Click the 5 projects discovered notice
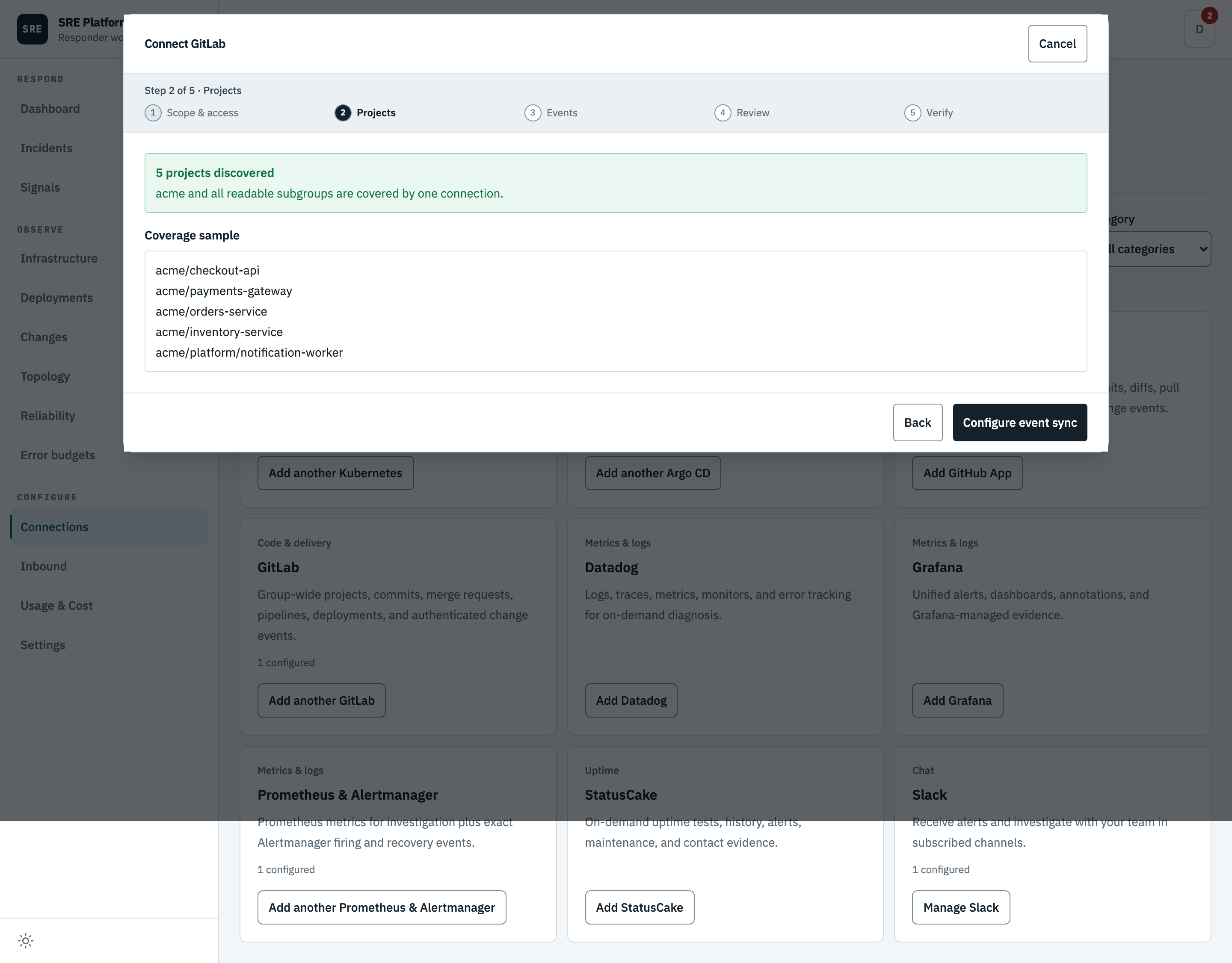Viewport: 1232px width, 963px height. tap(616, 183)
